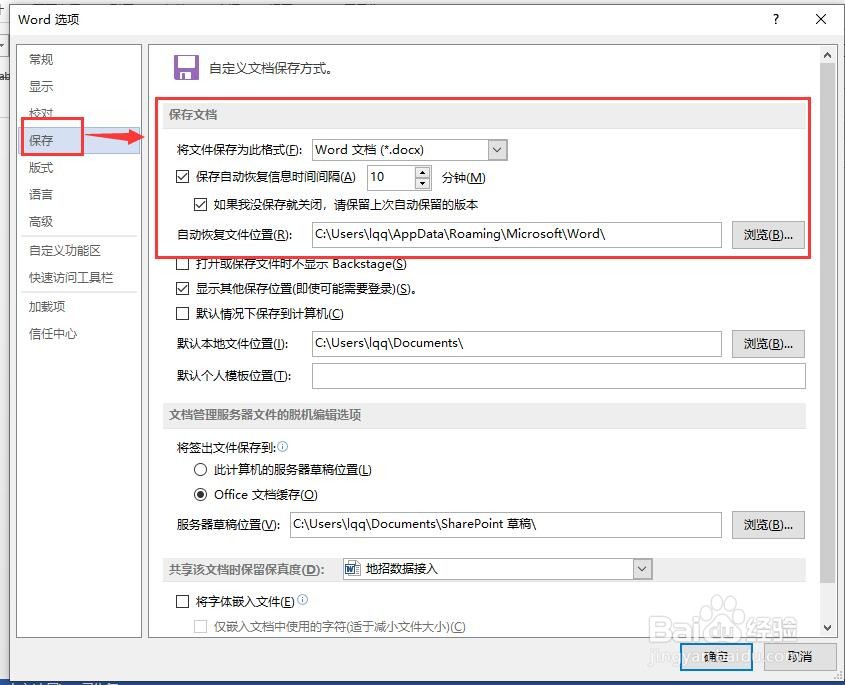
Task: Click the 确定 button
Action: tap(716, 656)
